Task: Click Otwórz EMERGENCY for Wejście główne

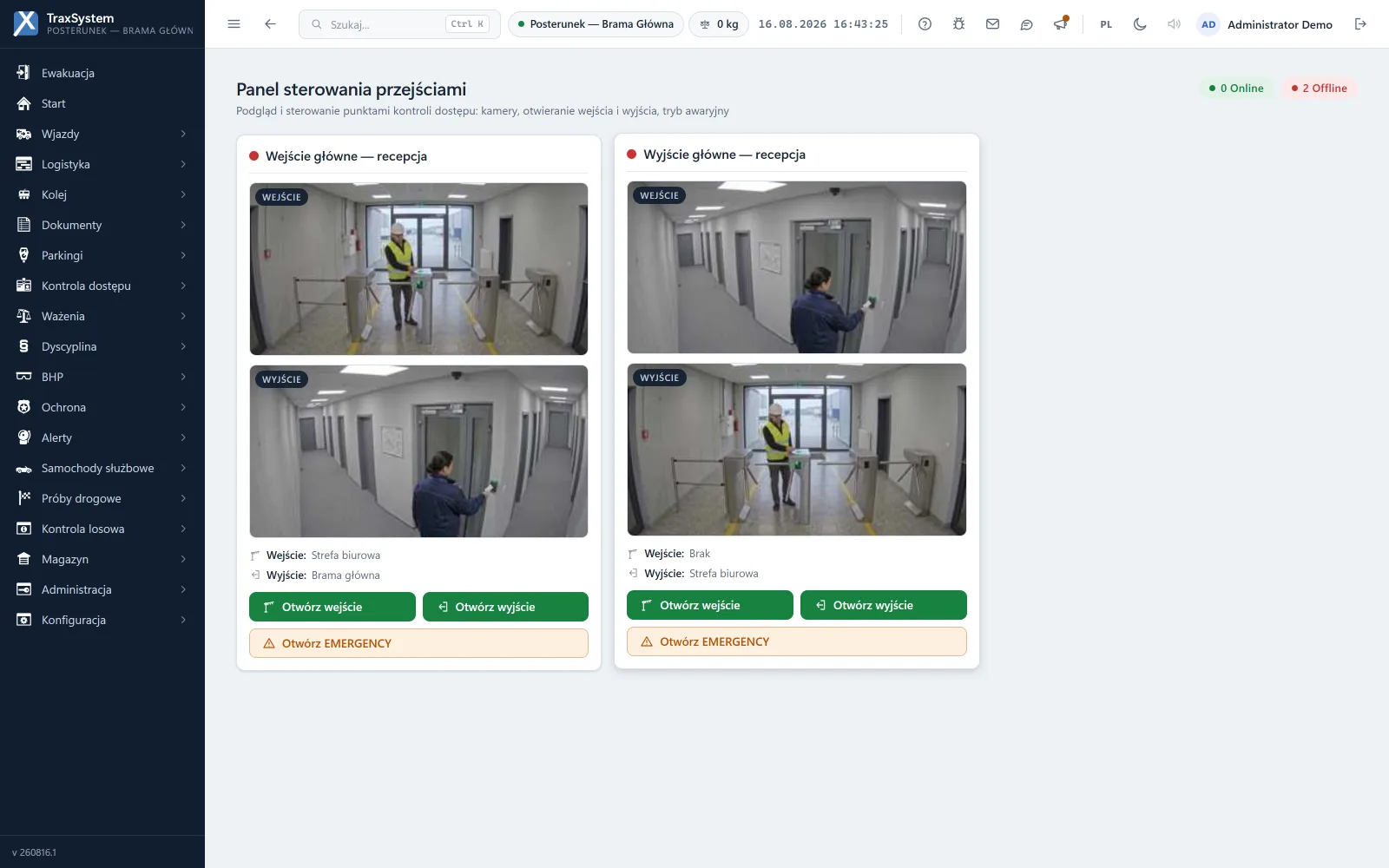Action: [418, 643]
